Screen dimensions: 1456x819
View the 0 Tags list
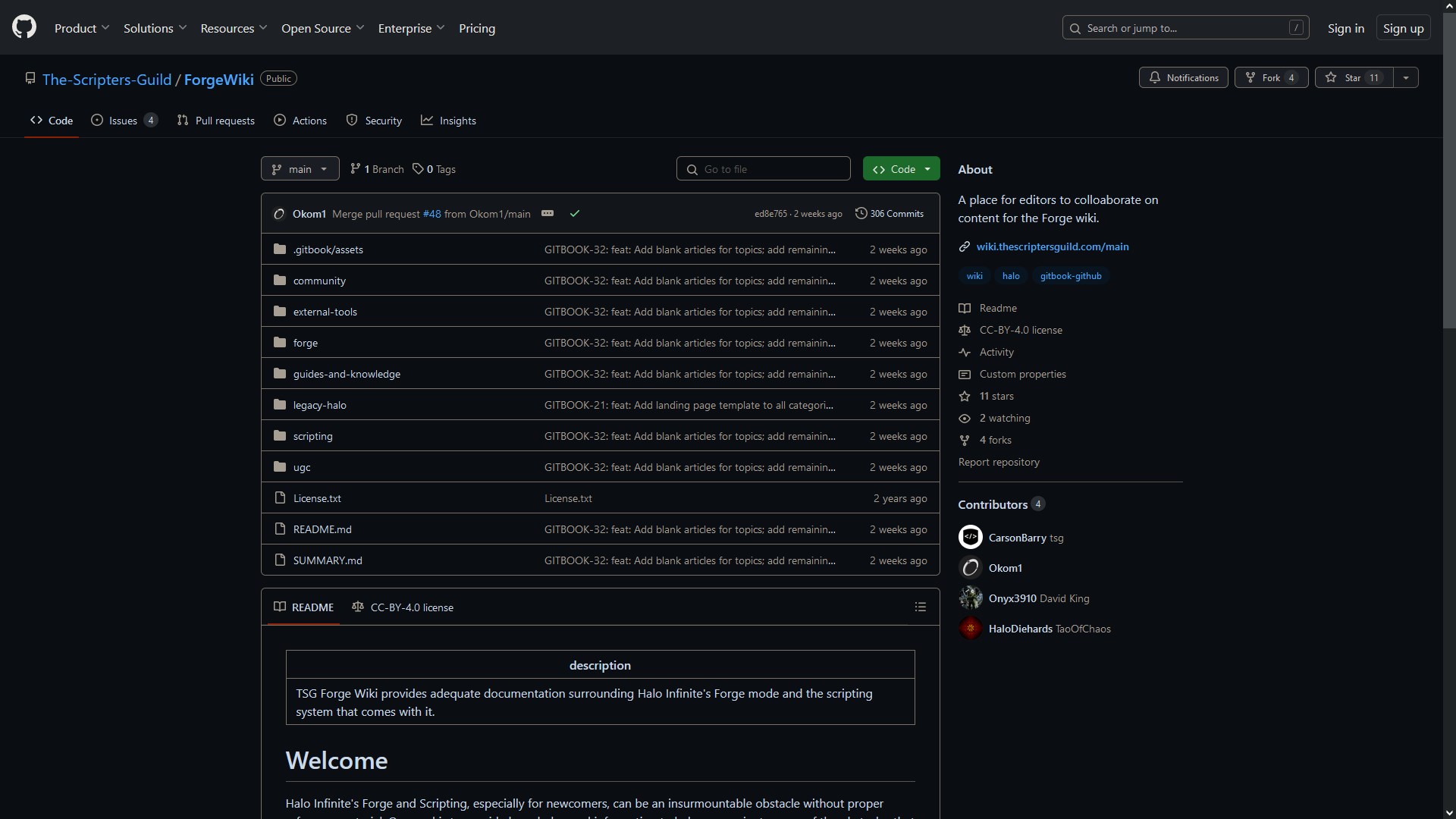click(x=434, y=169)
